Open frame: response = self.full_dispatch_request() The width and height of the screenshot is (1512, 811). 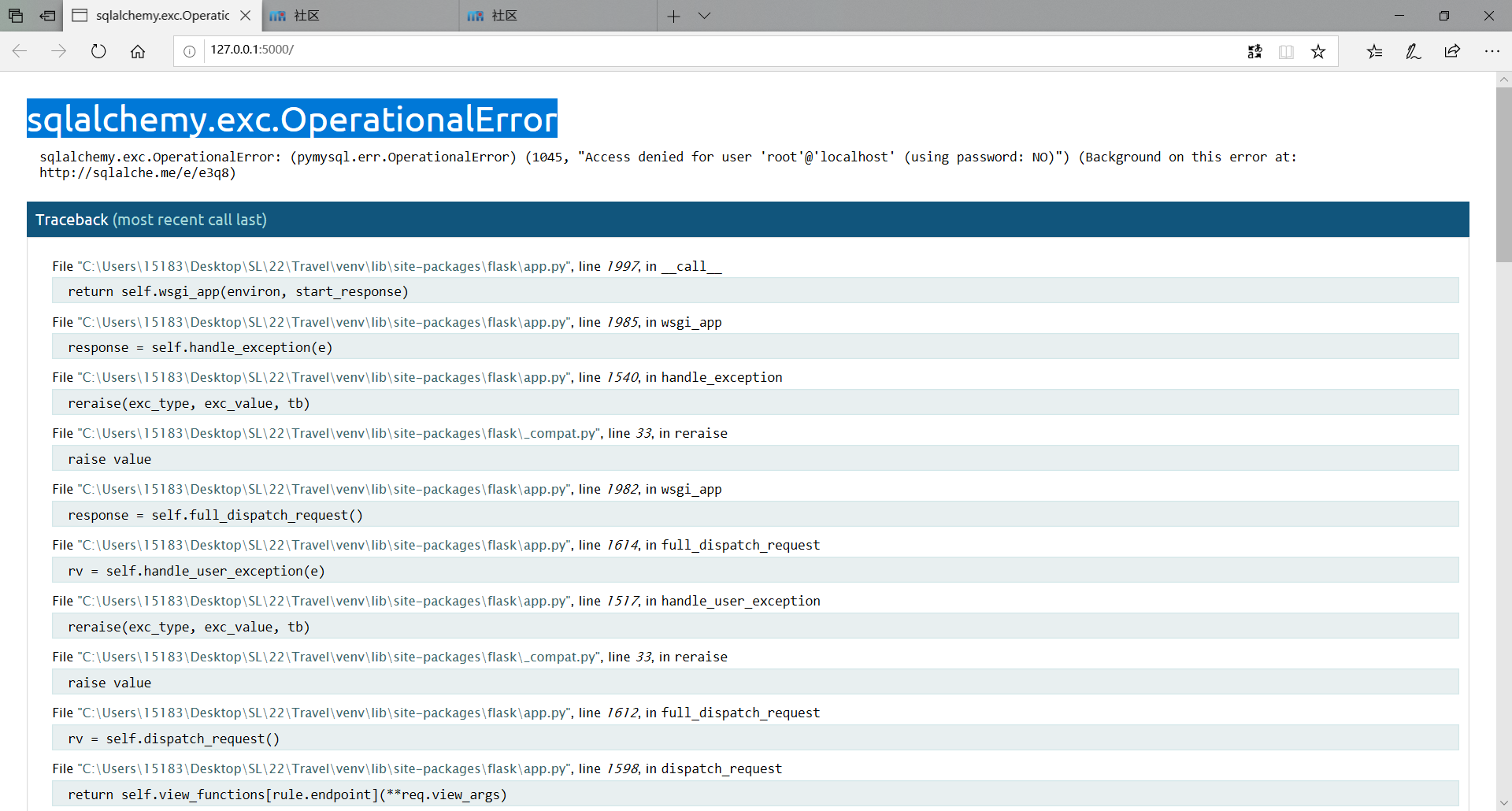755,515
